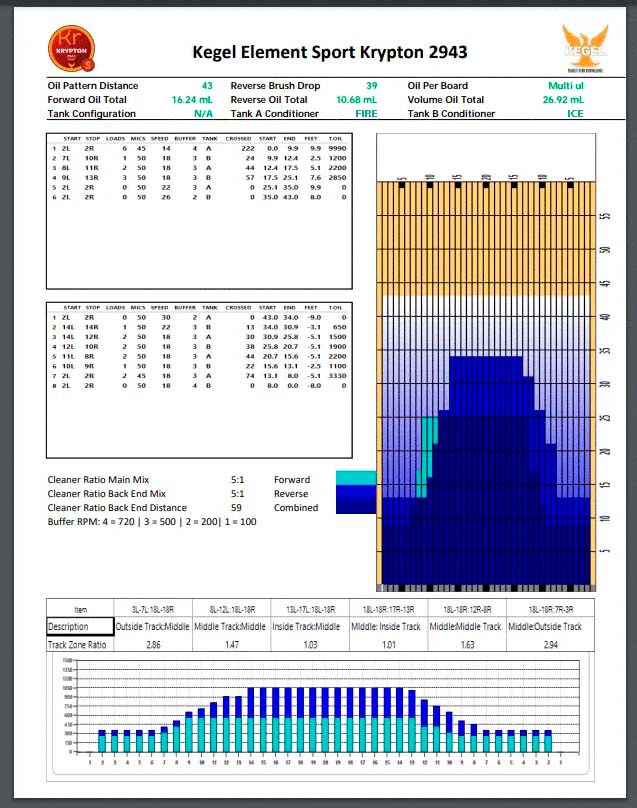637x808 pixels.
Task: Click the Reverse blue legend swatch
Action: click(x=356, y=492)
